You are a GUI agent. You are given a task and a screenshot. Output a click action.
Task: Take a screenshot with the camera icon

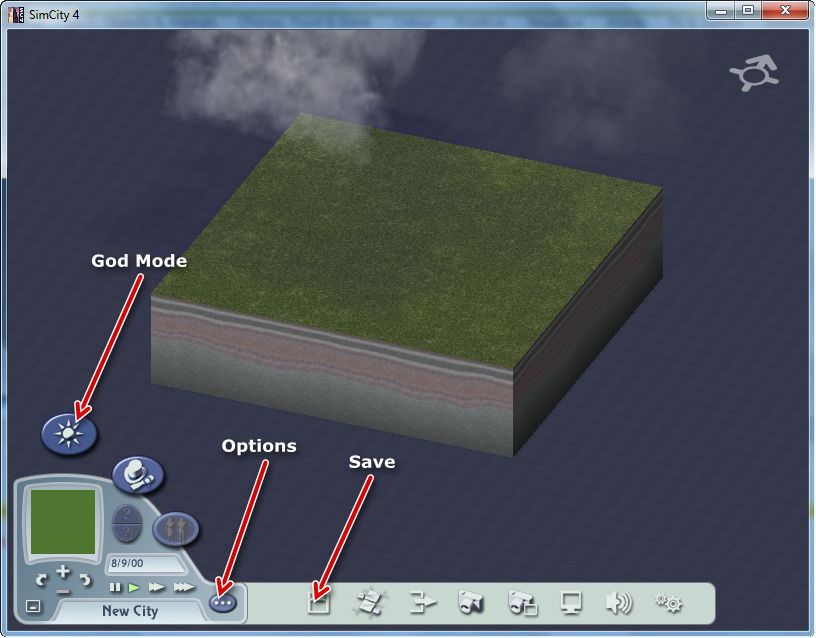click(470, 603)
